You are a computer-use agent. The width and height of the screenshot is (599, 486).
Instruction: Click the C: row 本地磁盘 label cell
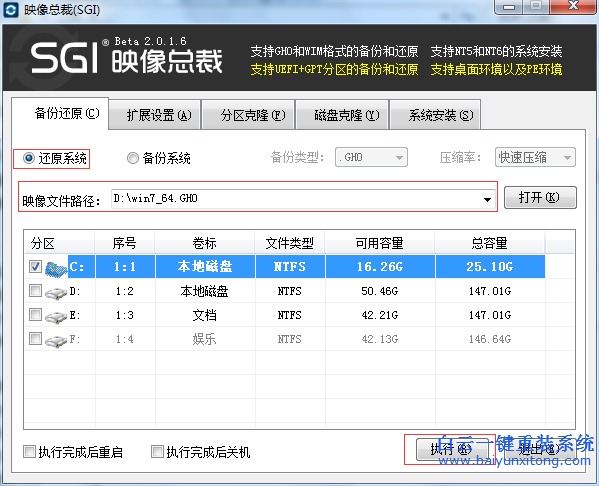point(205,267)
